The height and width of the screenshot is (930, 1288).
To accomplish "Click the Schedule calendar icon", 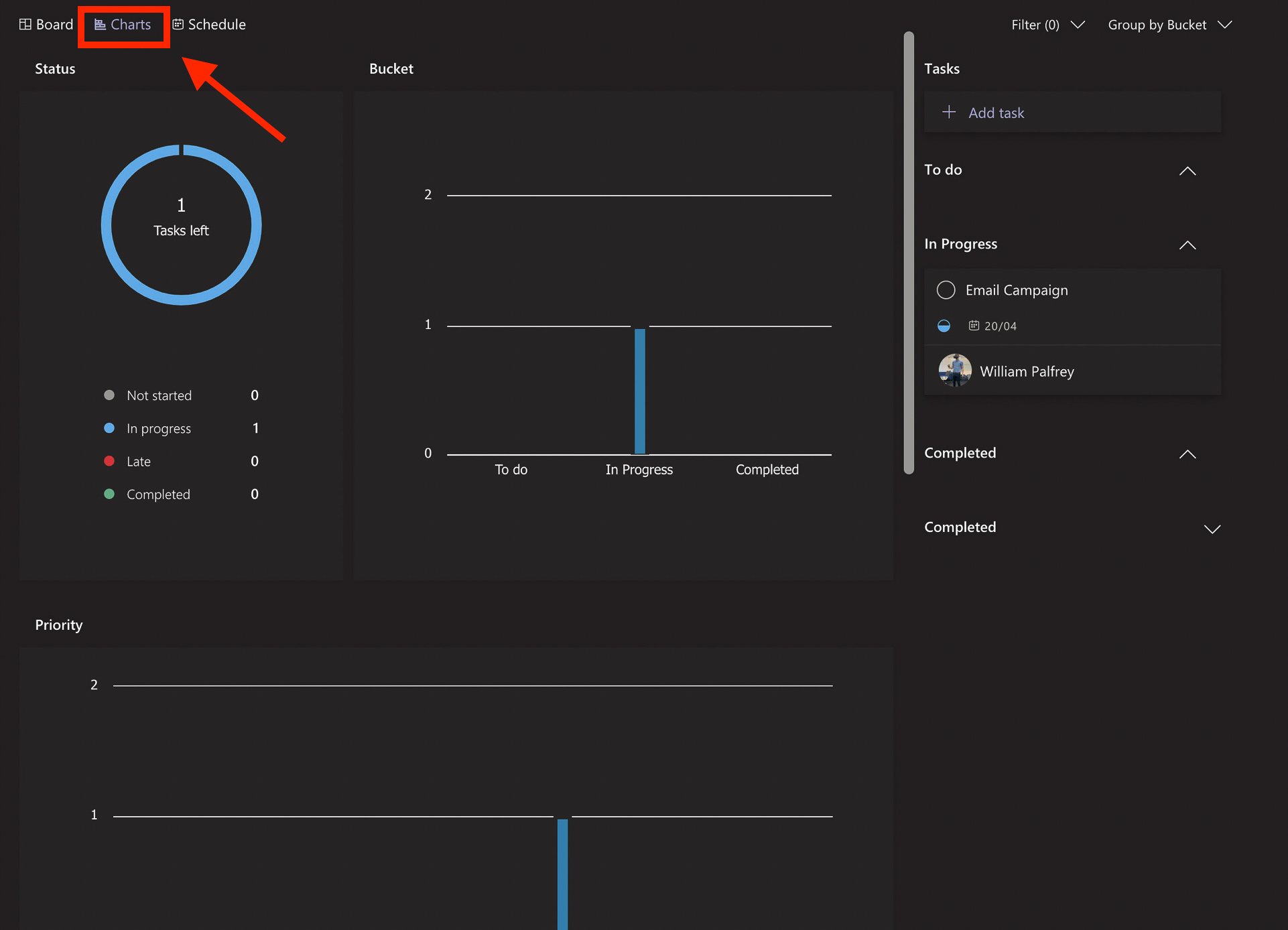I will [178, 25].
